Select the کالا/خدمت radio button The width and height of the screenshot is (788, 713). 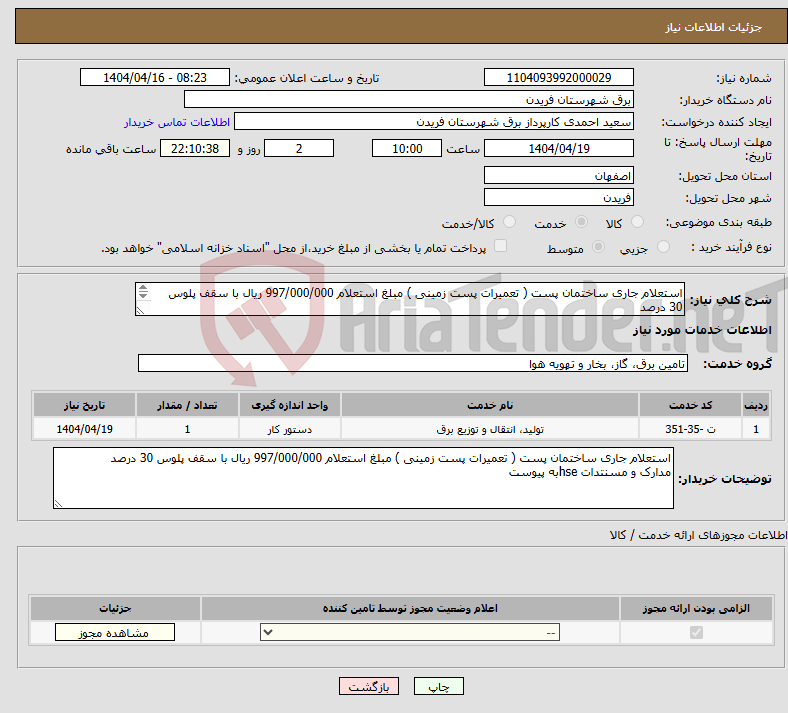click(510, 222)
